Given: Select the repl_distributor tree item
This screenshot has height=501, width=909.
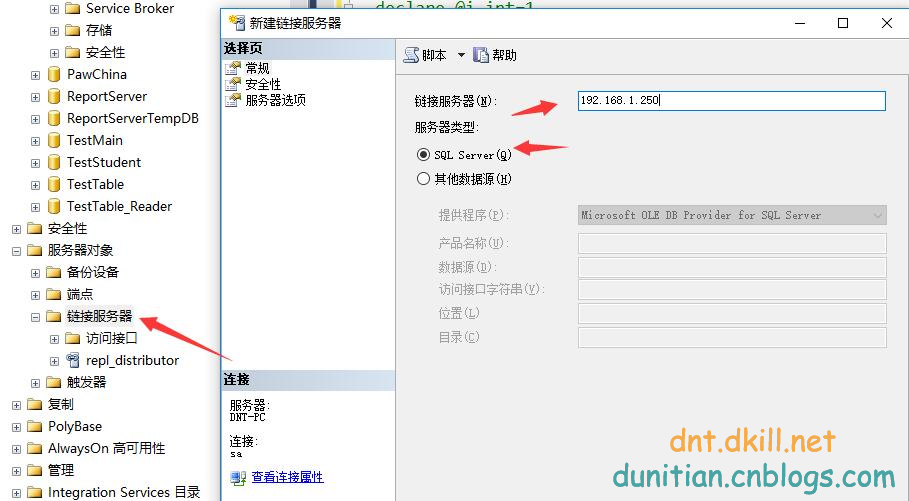Looking at the screenshot, I should coord(132,361).
